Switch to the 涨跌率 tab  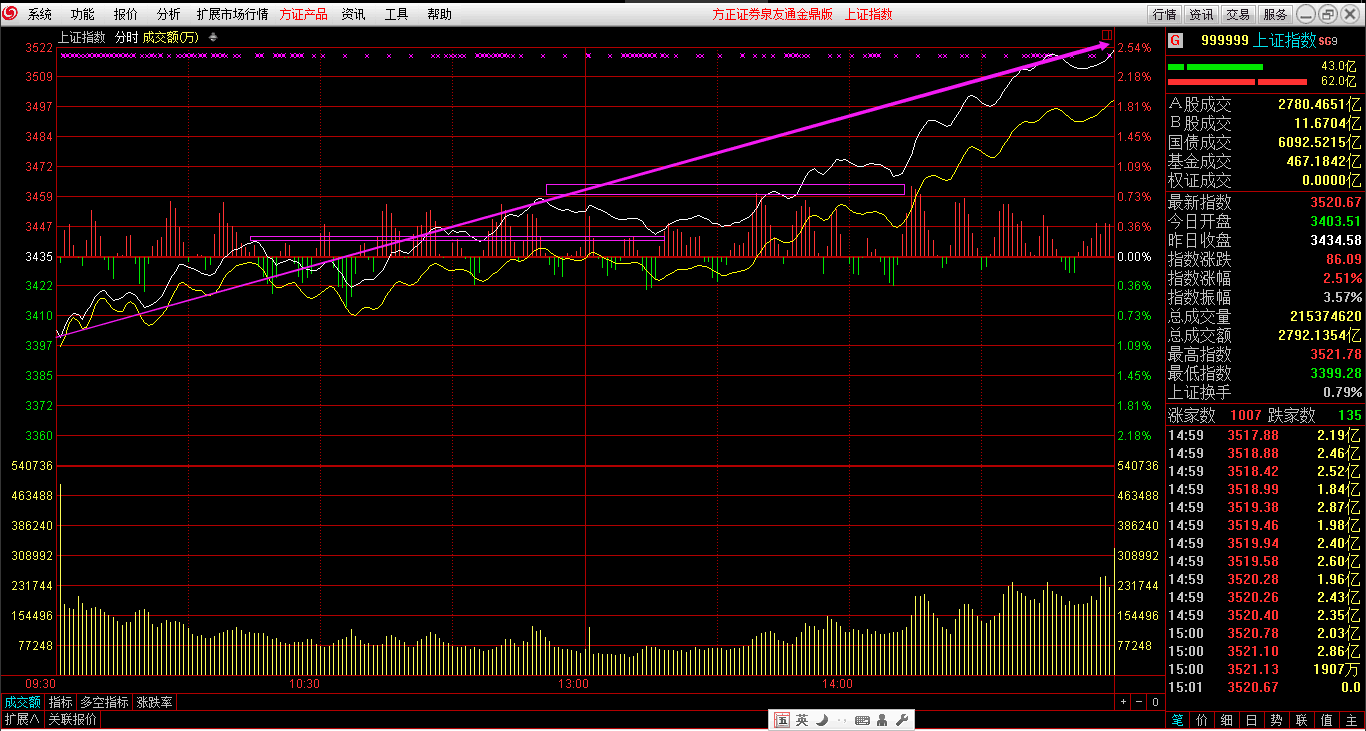point(154,702)
